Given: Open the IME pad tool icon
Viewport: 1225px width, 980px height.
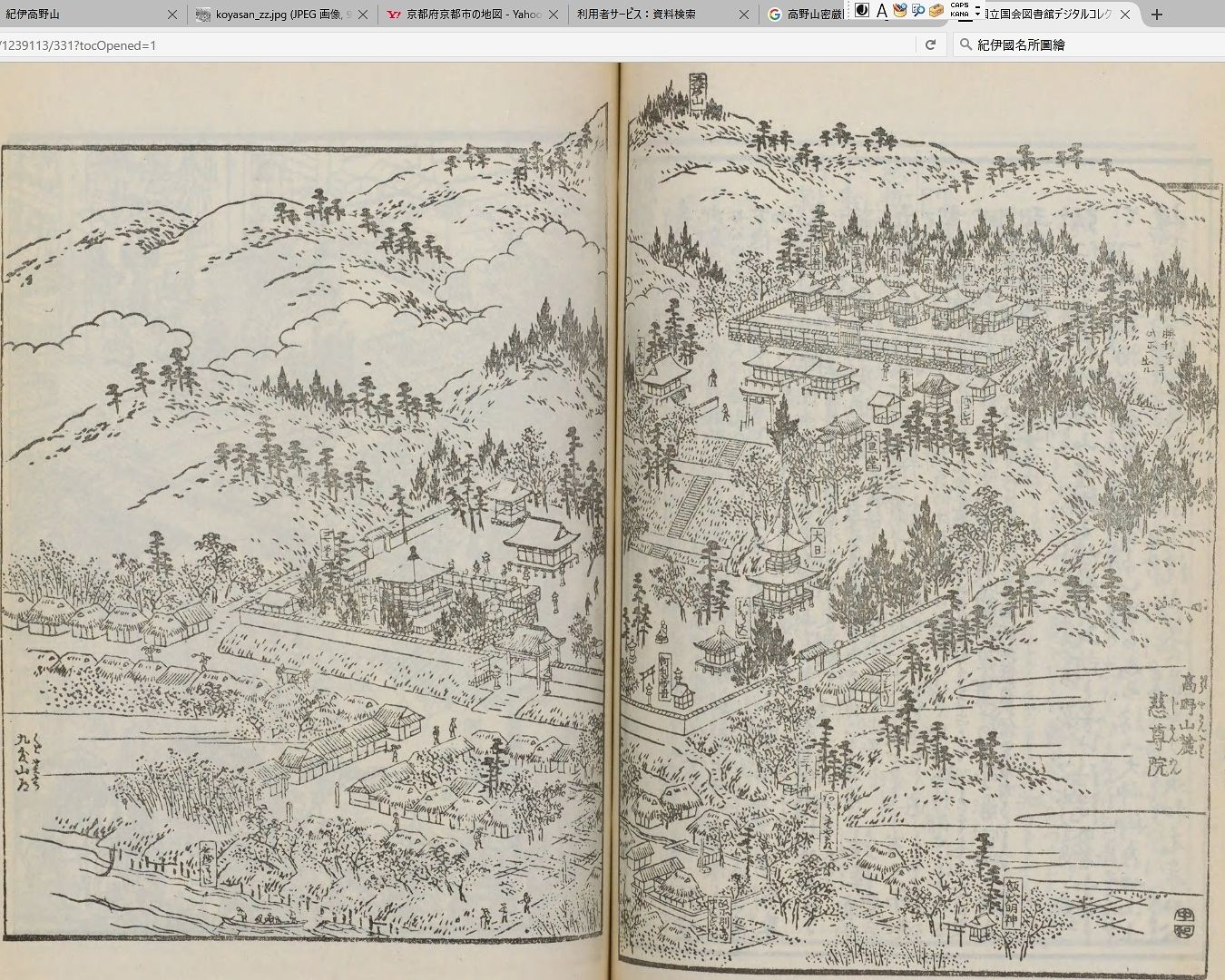Looking at the screenshot, I should click(x=899, y=11).
